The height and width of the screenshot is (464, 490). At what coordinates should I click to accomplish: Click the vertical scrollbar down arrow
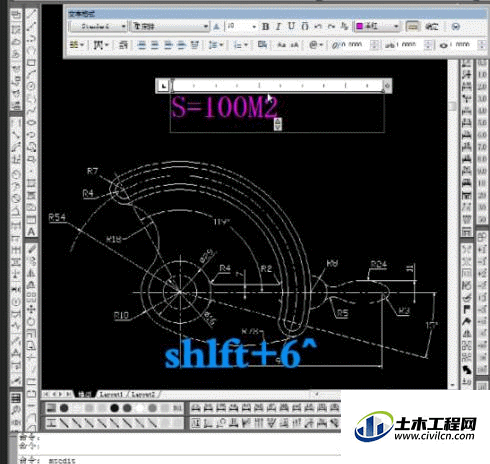(x=452, y=385)
